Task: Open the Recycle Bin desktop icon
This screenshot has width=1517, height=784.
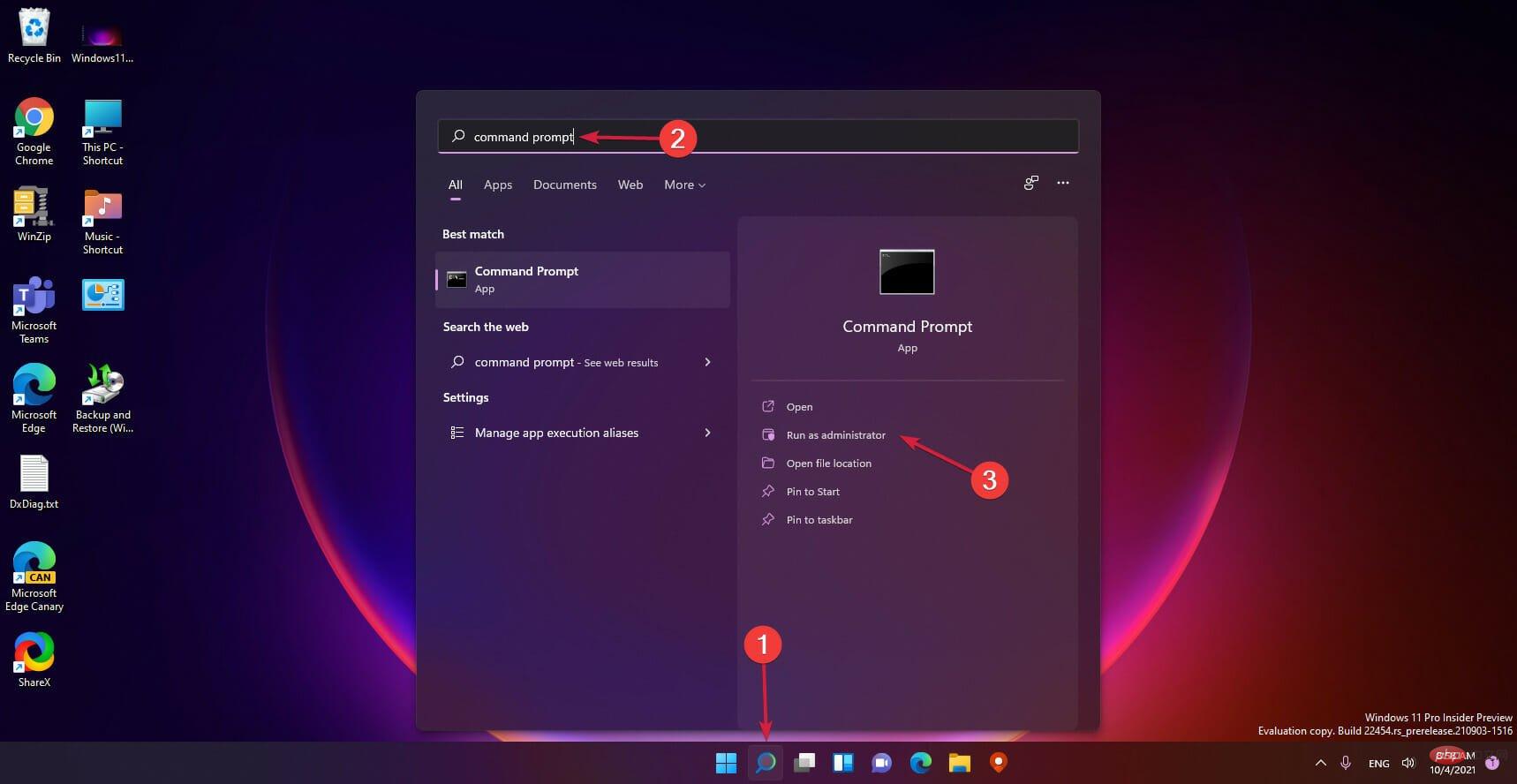Action: 34,35
